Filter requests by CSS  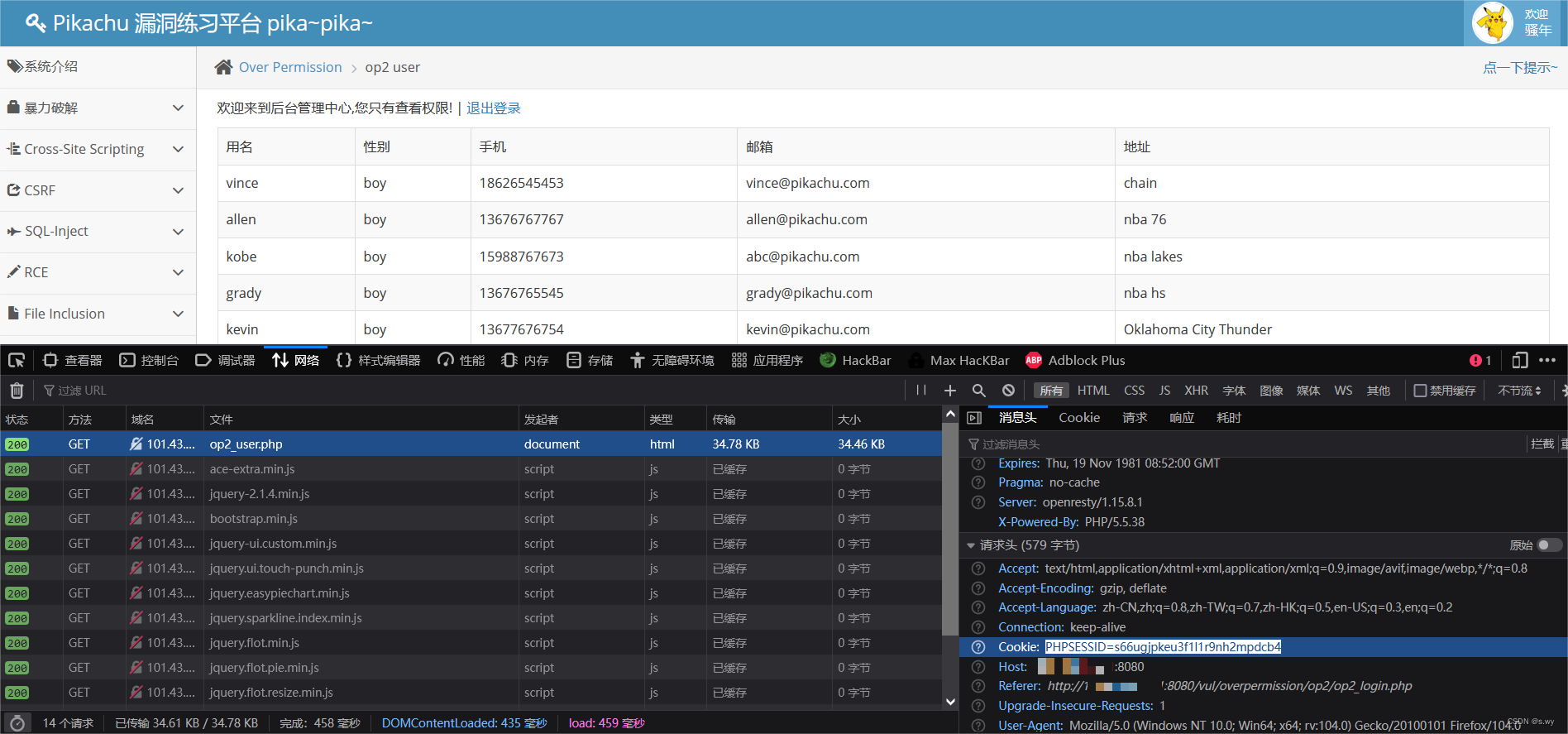[x=1135, y=391]
